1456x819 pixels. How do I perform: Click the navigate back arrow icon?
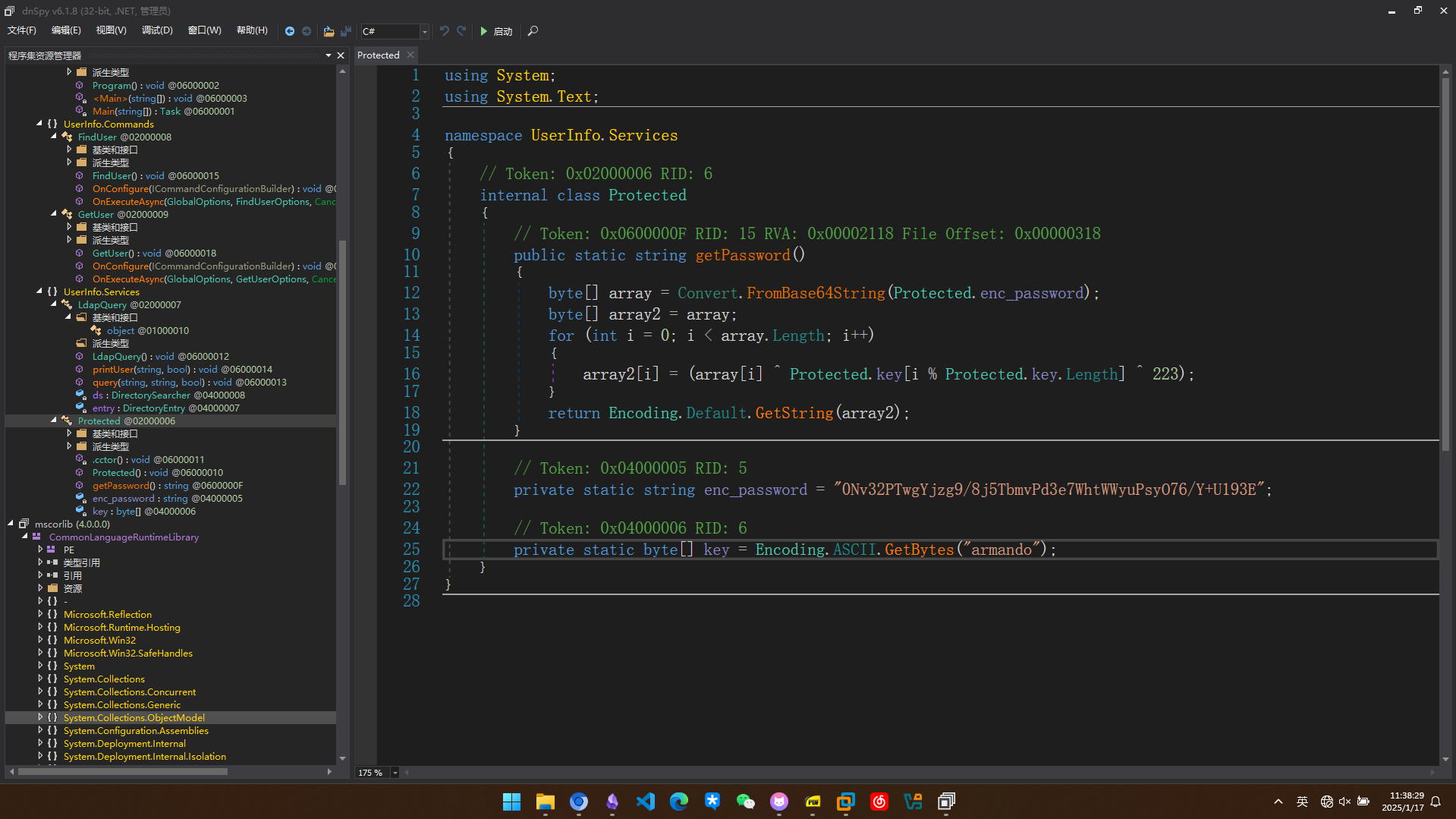[x=290, y=31]
